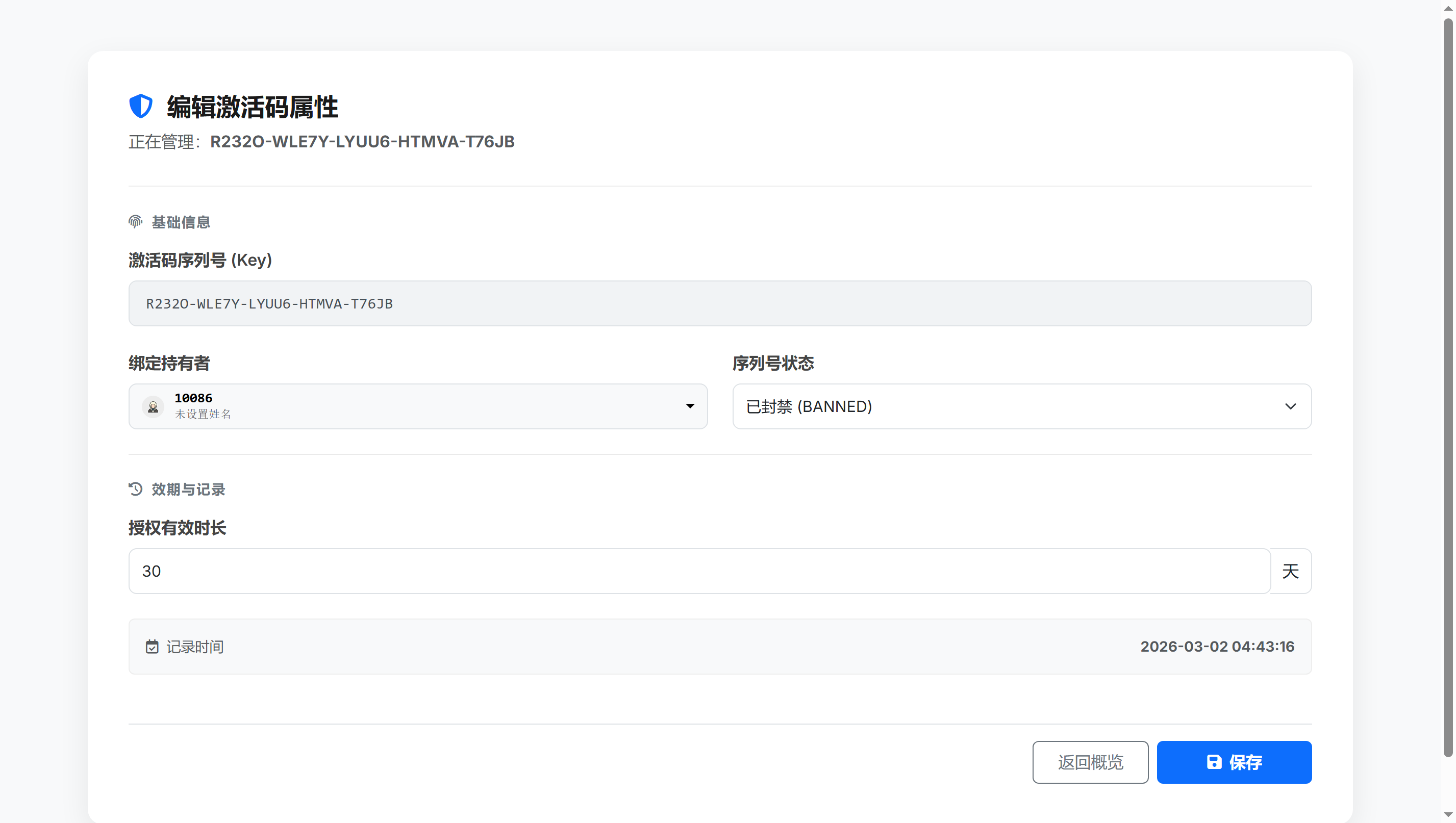
Task: Click the 天 unit addon label
Action: [x=1290, y=571]
